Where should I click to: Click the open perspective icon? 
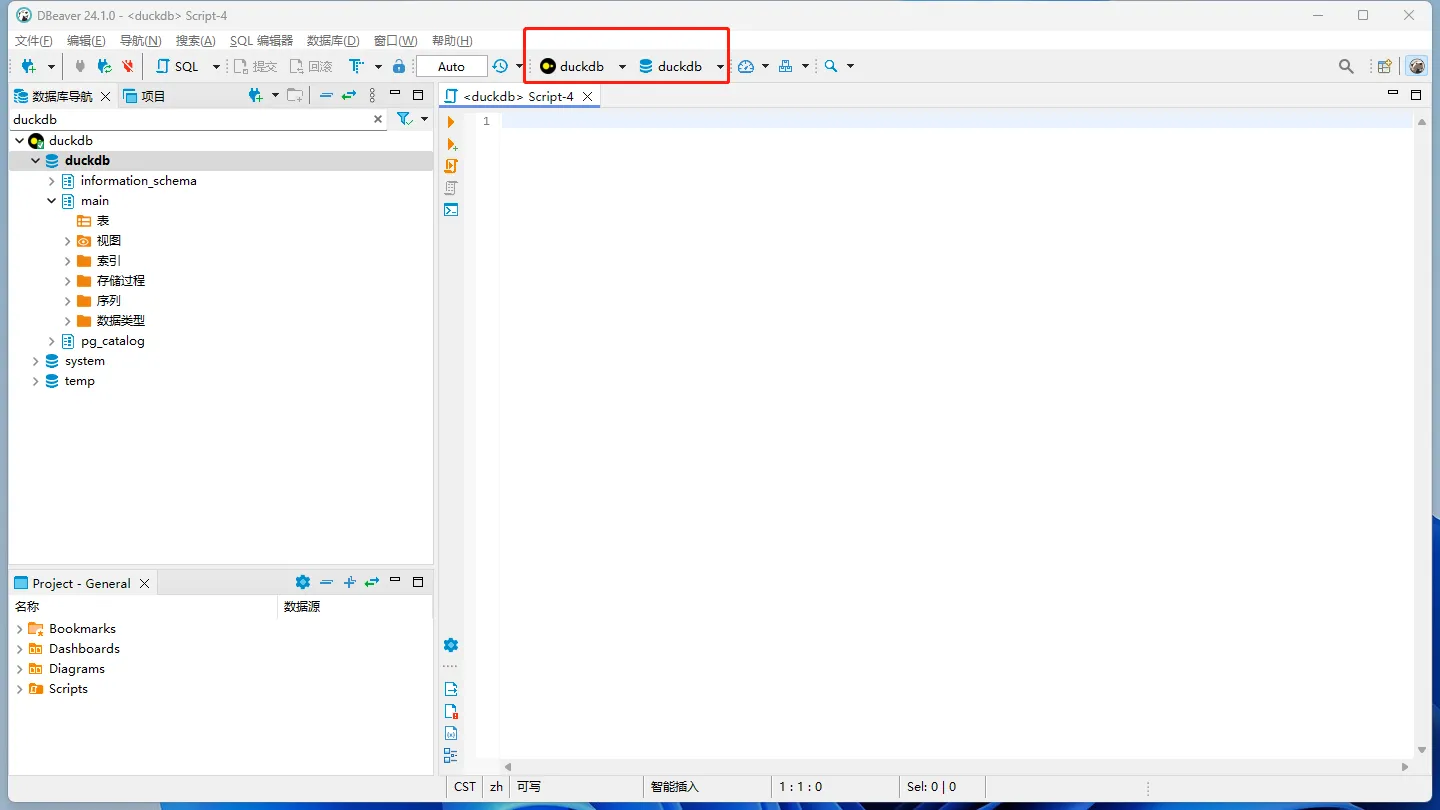pos(1384,67)
